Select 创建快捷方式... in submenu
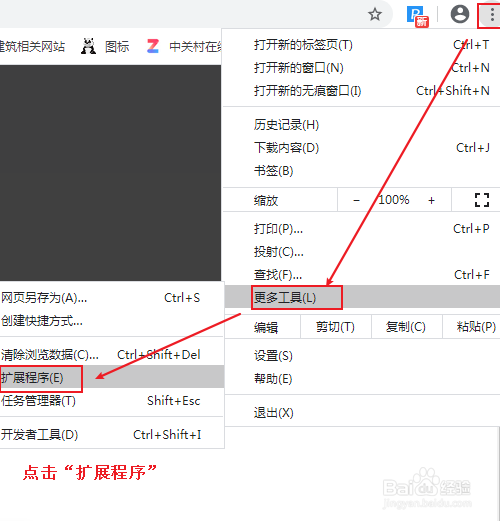 point(112,321)
